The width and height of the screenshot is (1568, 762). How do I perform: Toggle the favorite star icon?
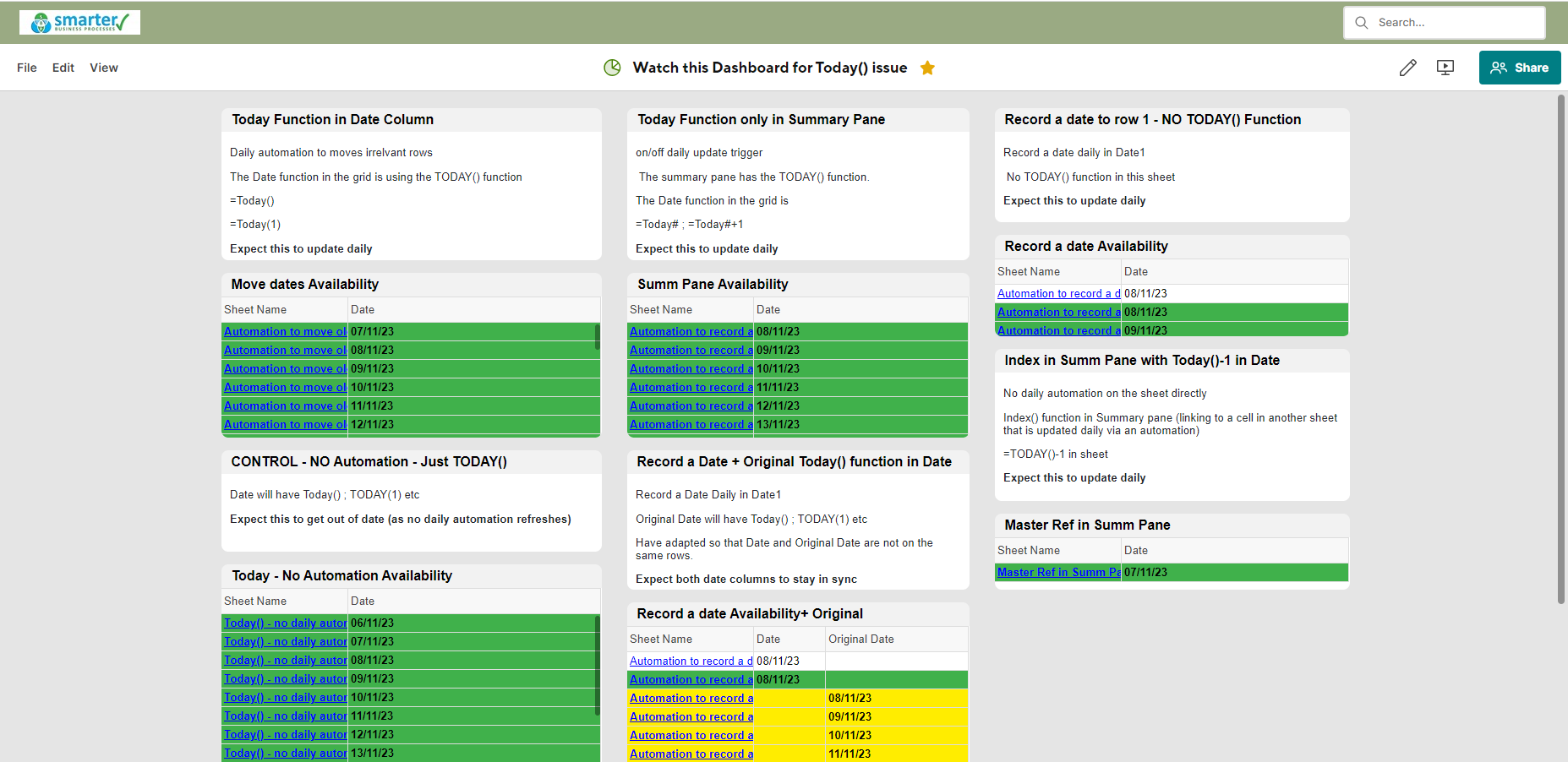927,68
